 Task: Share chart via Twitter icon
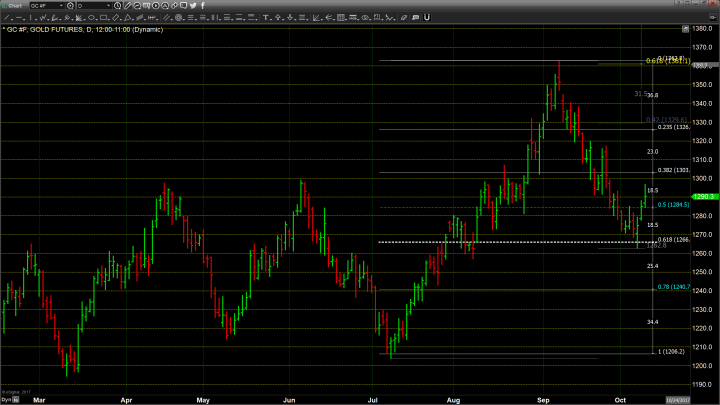point(193,6)
